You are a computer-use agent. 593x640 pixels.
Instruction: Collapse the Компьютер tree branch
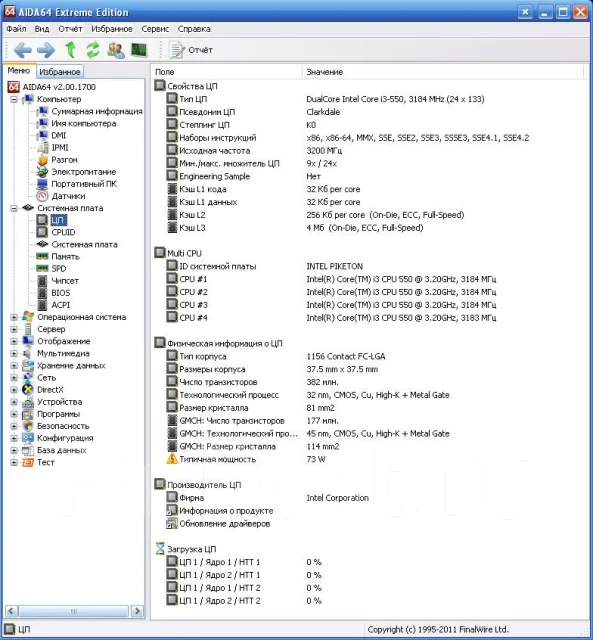click(x=14, y=99)
